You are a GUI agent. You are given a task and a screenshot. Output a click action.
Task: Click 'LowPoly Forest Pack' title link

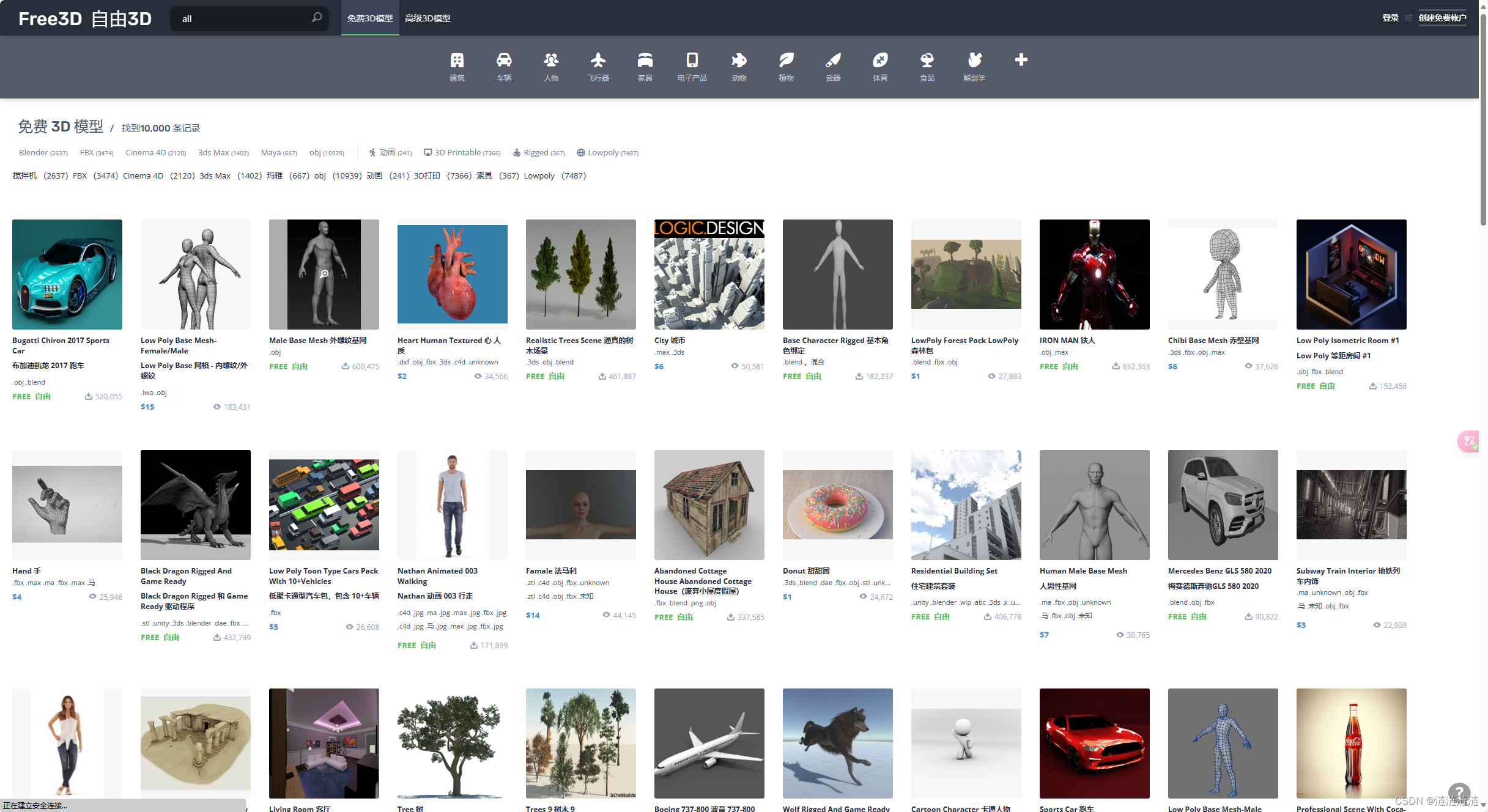965,345
